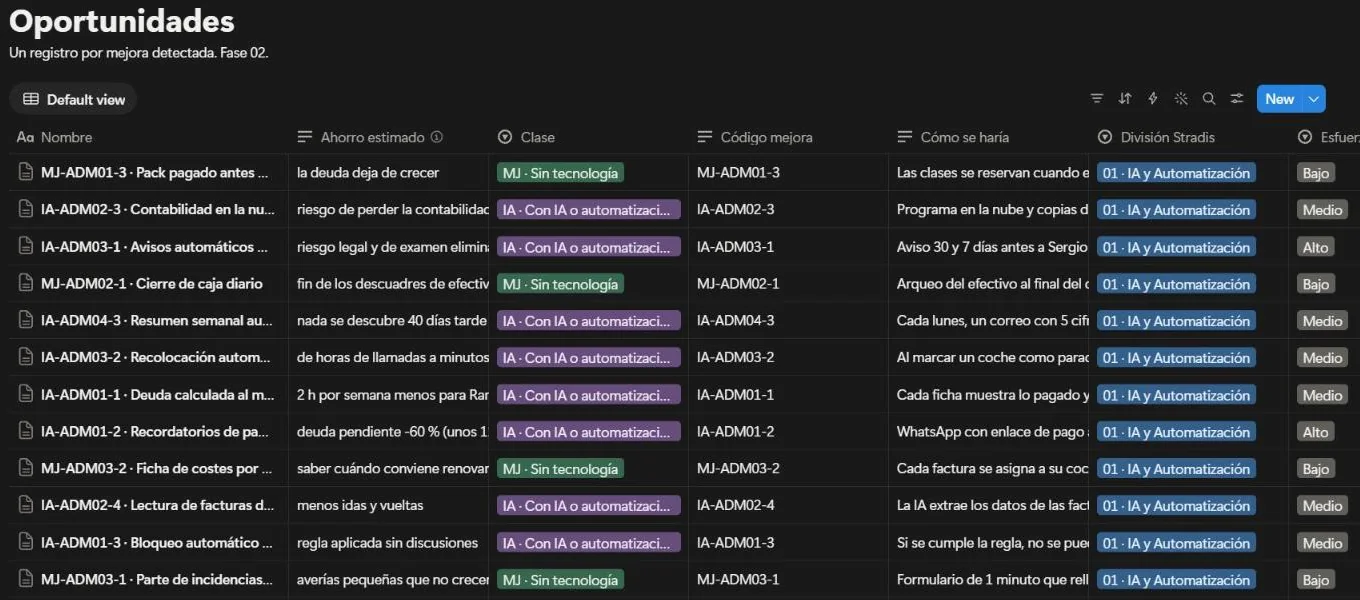Click the Oportunidades page title
1360x600 pixels.
pyautogui.click(x=122, y=21)
